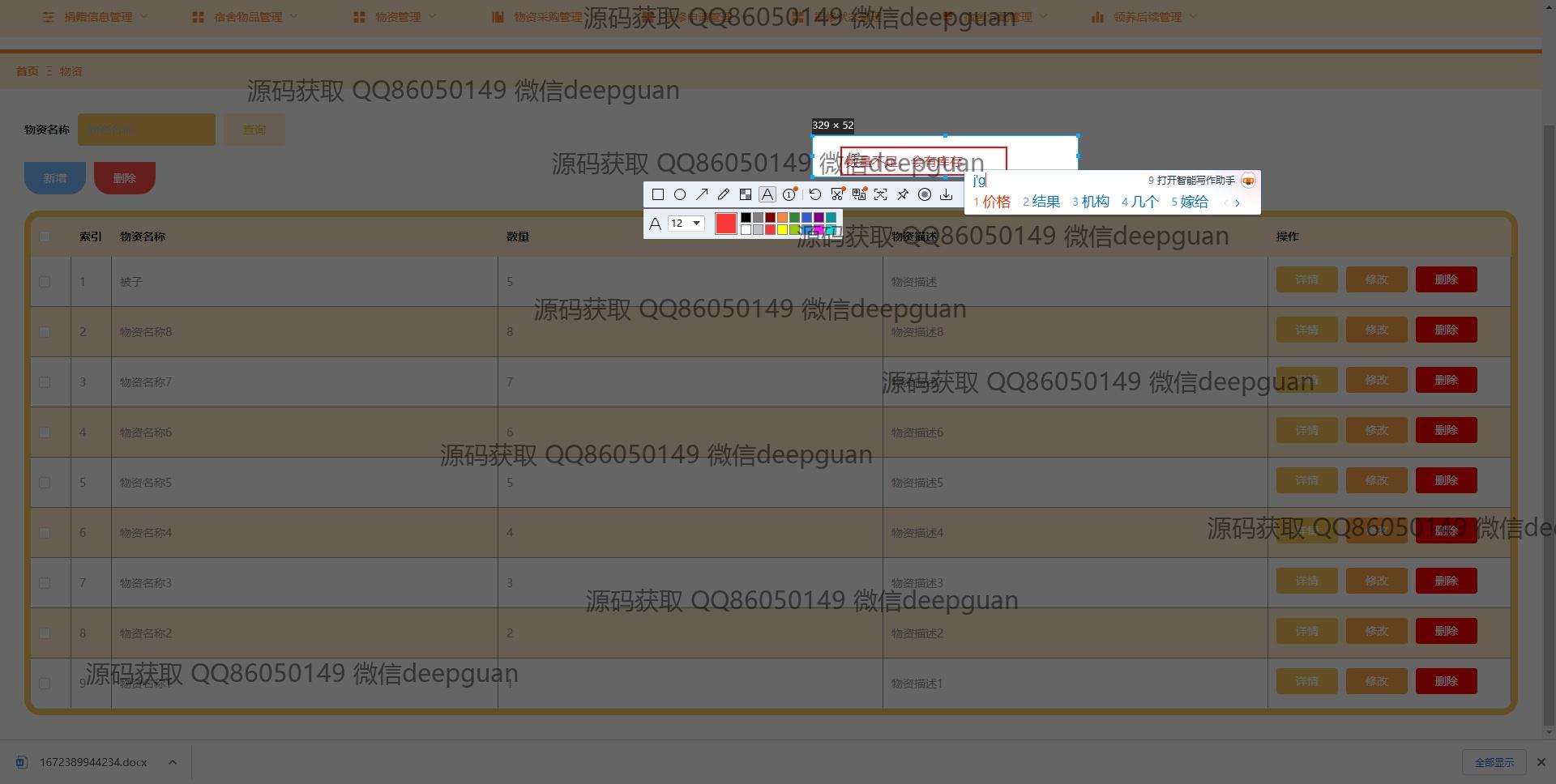
Task: Click the 物资名称 search input field
Action: [147, 130]
